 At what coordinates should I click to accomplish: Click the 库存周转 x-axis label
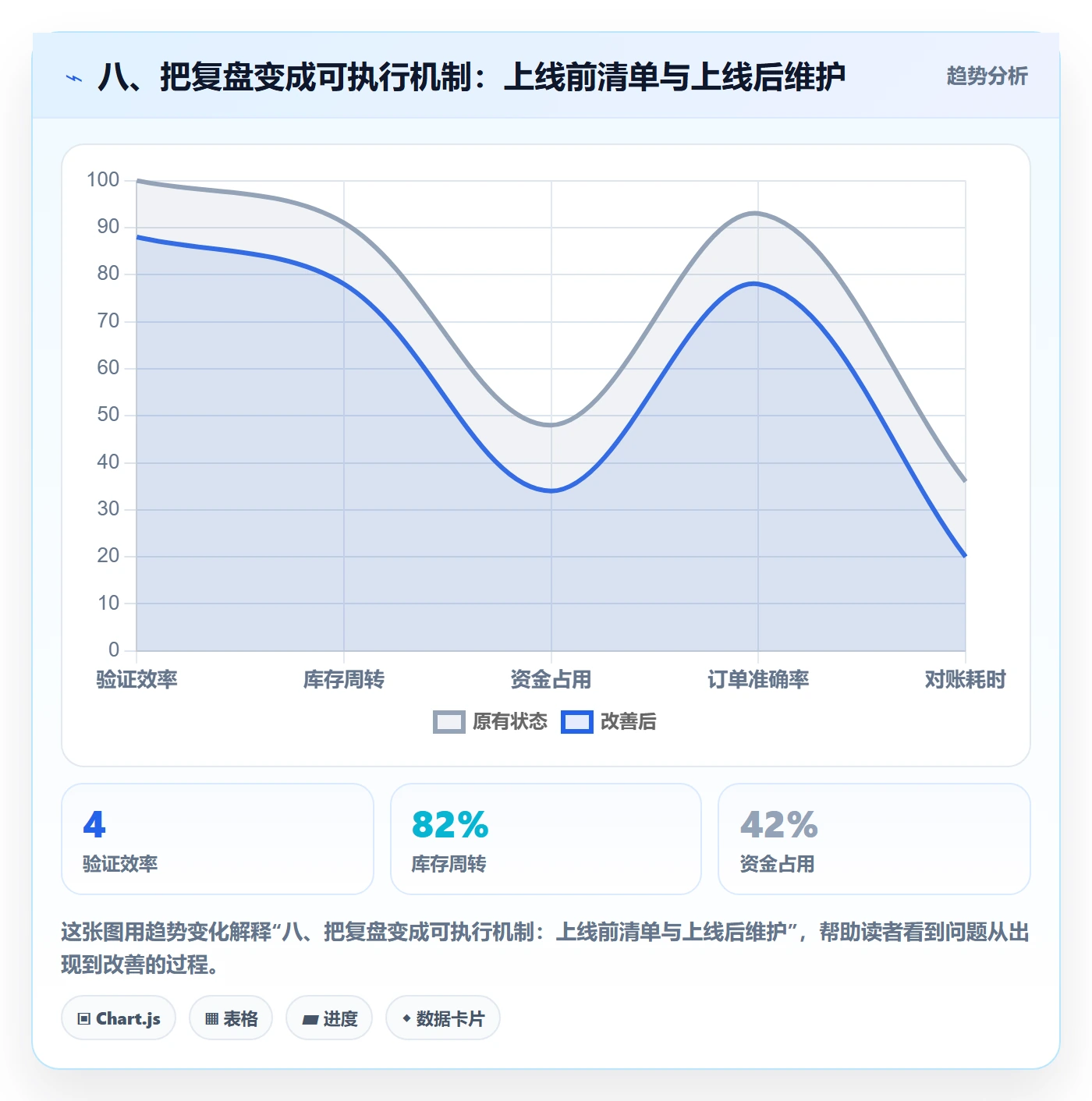tap(344, 680)
